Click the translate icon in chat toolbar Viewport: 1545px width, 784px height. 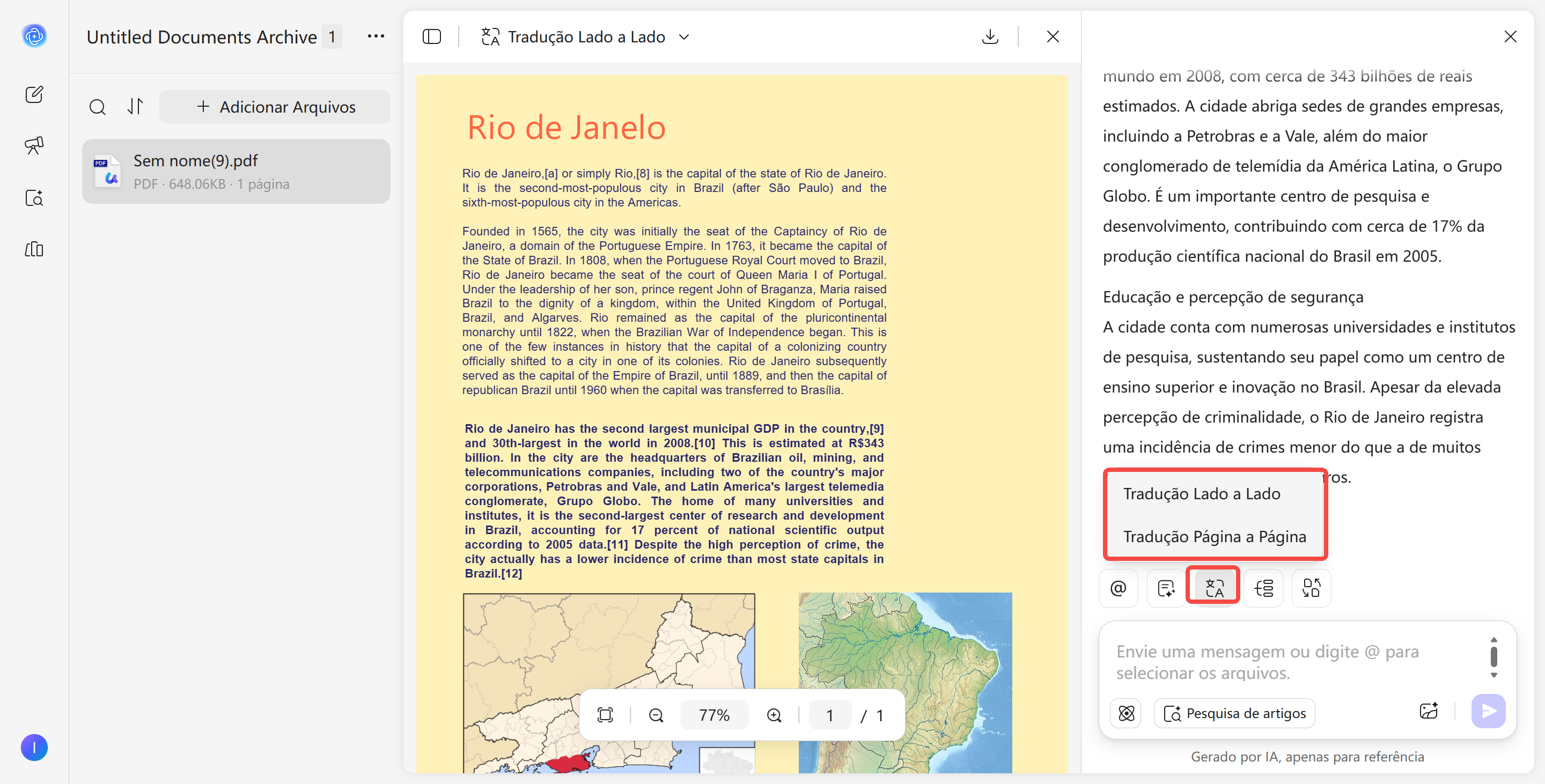[x=1214, y=588]
